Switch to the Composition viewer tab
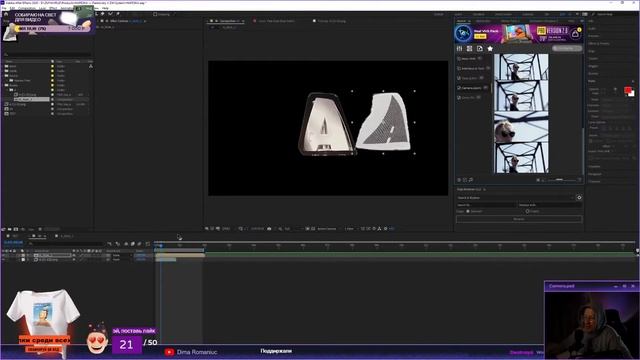The image size is (640, 360). 227,21
